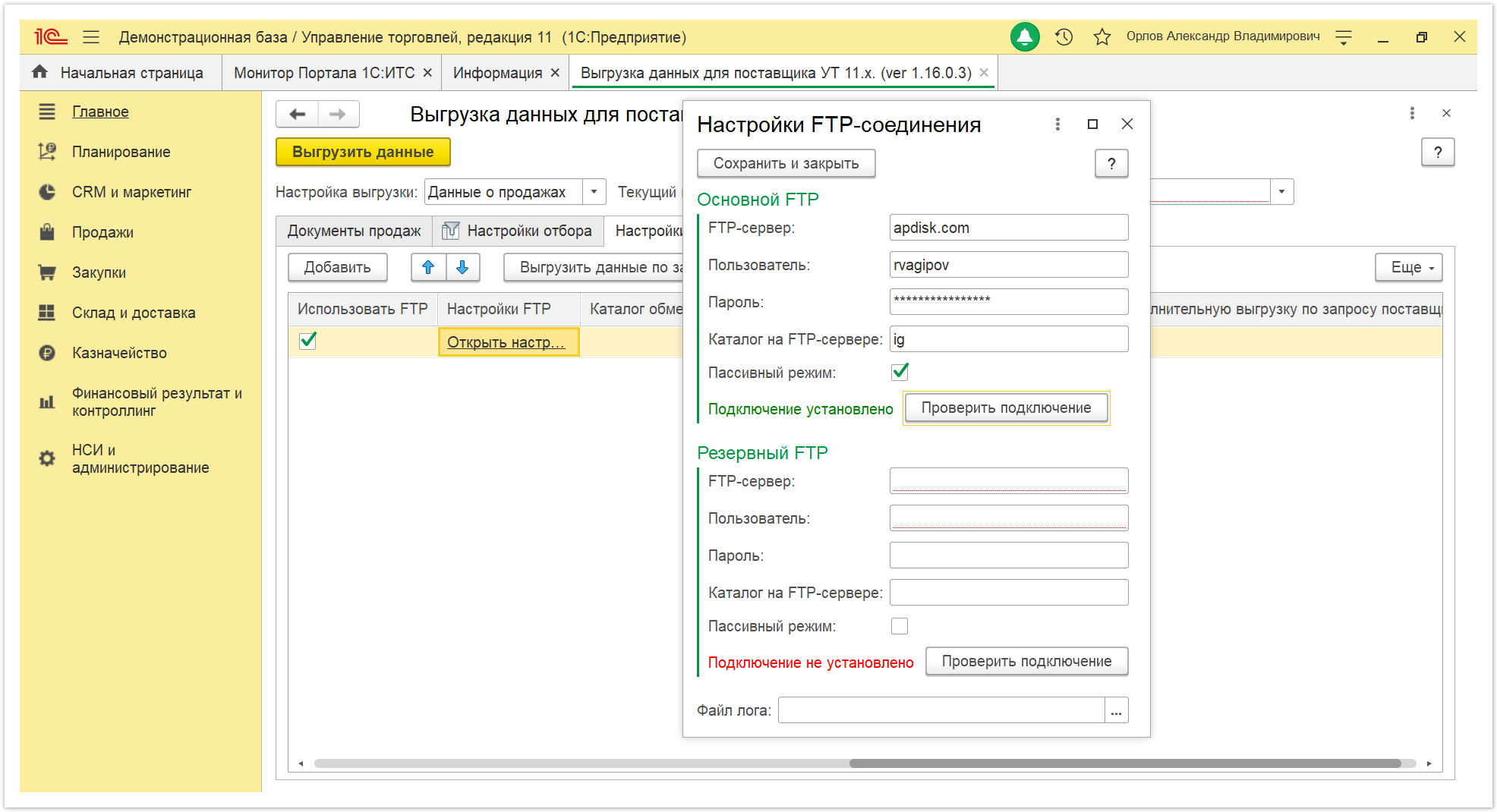
Task: Open Финансовый результат и контроллинг section
Action: coord(156,402)
